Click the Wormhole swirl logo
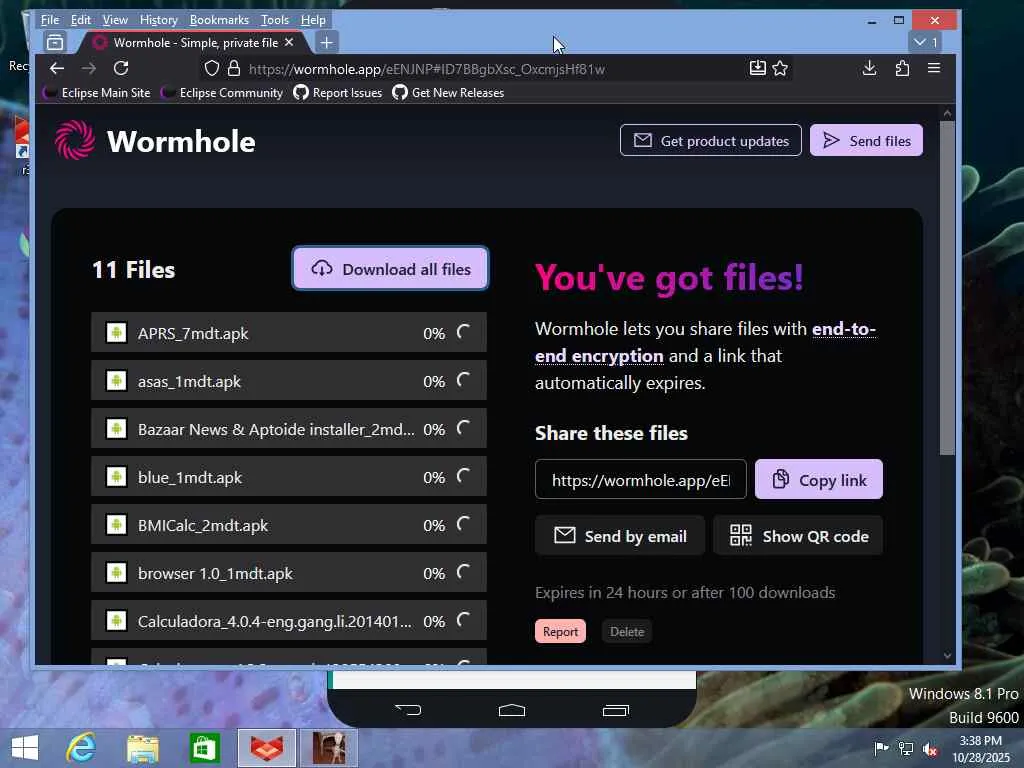Image resolution: width=1024 pixels, height=768 pixels. point(75,140)
